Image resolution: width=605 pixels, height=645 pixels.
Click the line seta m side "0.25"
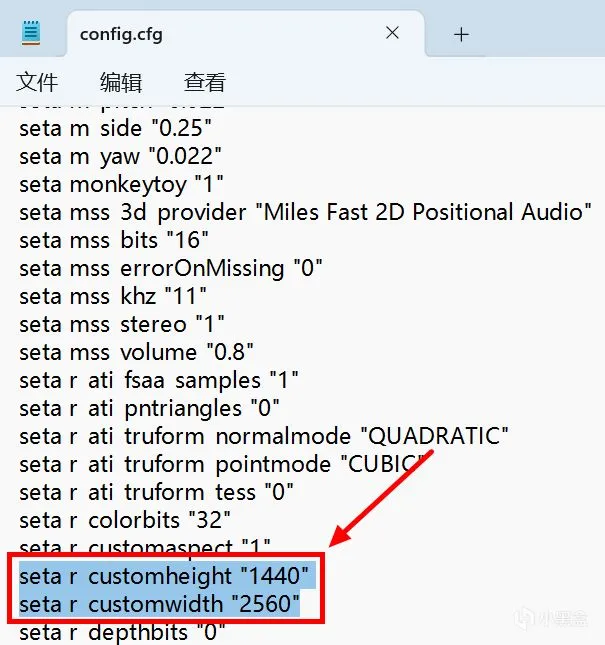point(115,128)
